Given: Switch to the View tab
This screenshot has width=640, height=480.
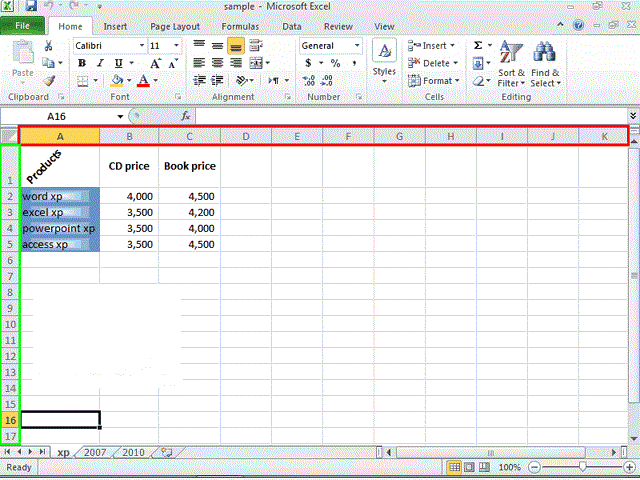Looking at the screenshot, I should click(384, 27).
